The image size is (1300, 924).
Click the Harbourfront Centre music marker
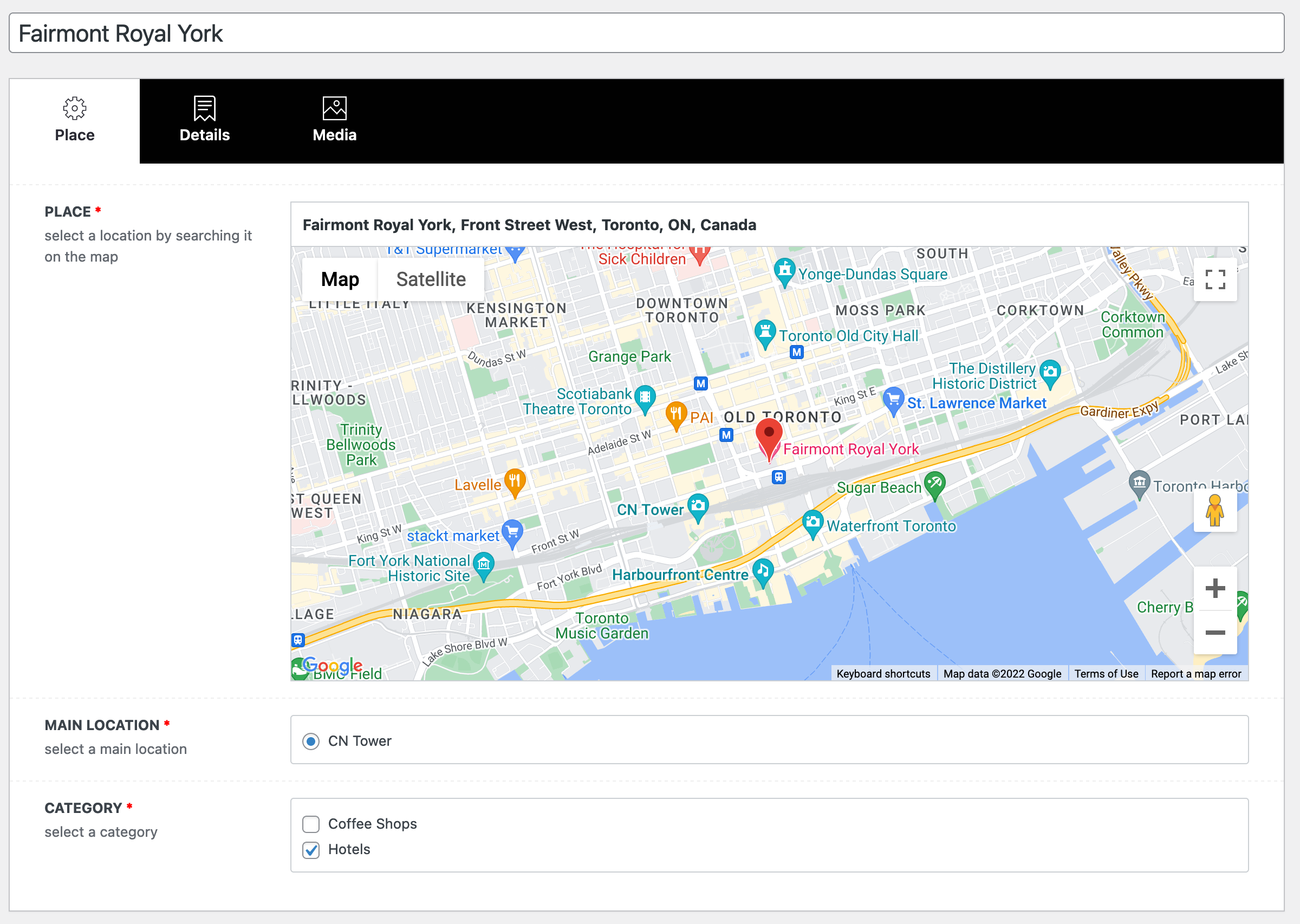click(x=762, y=572)
